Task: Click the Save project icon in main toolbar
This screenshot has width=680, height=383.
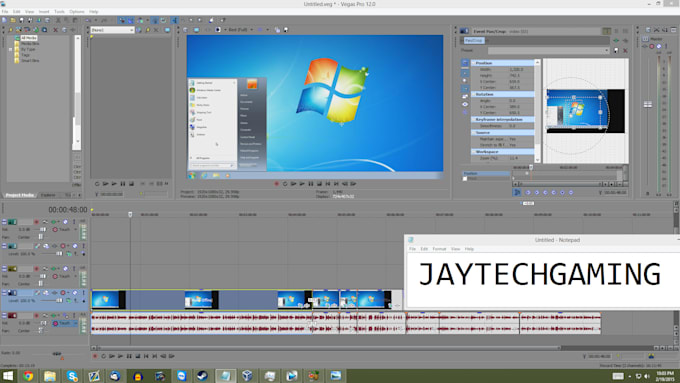Action: pos(21,20)
